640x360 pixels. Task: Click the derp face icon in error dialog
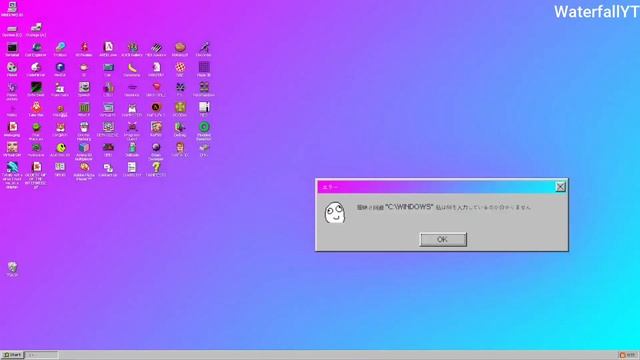click(335, 212)
